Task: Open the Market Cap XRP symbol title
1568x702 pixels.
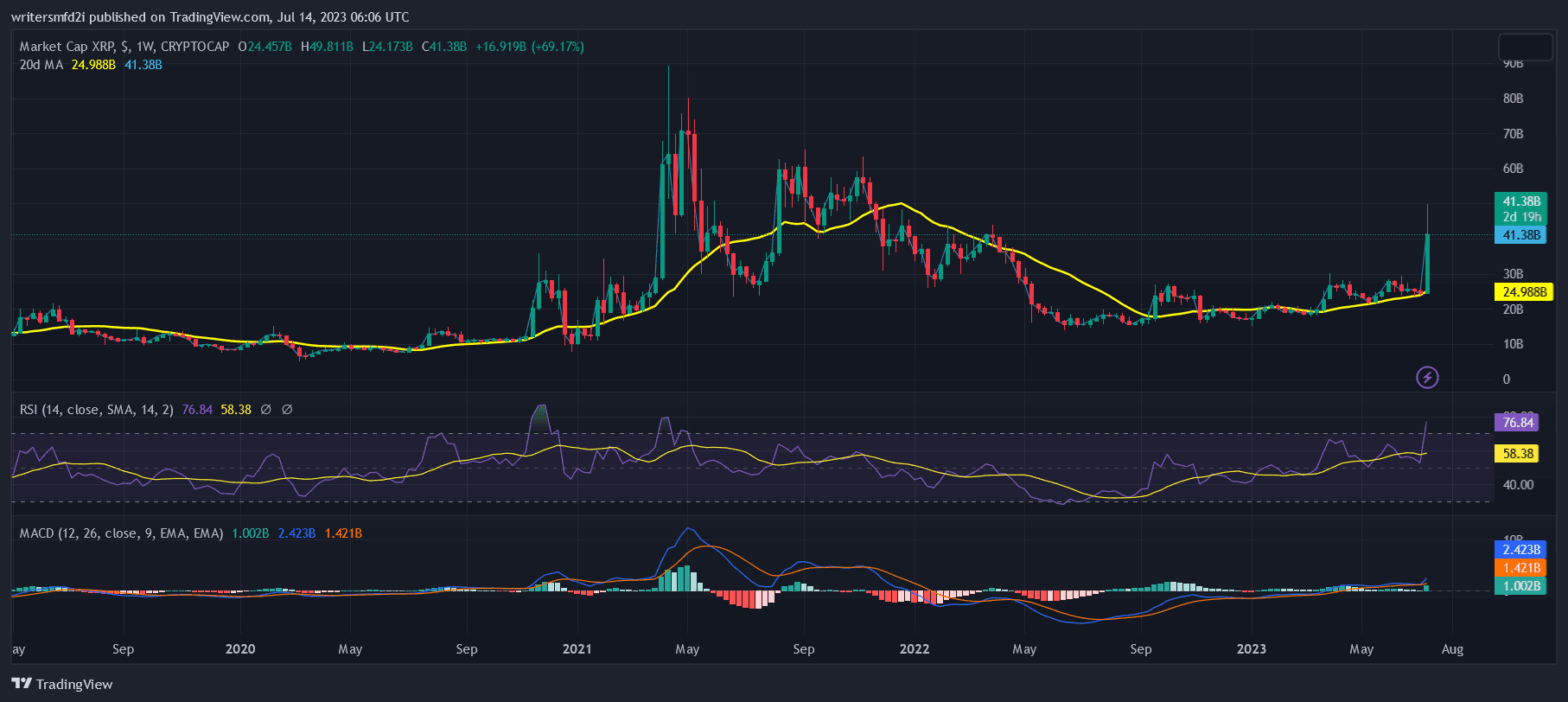Action: [x=124, y=47]
